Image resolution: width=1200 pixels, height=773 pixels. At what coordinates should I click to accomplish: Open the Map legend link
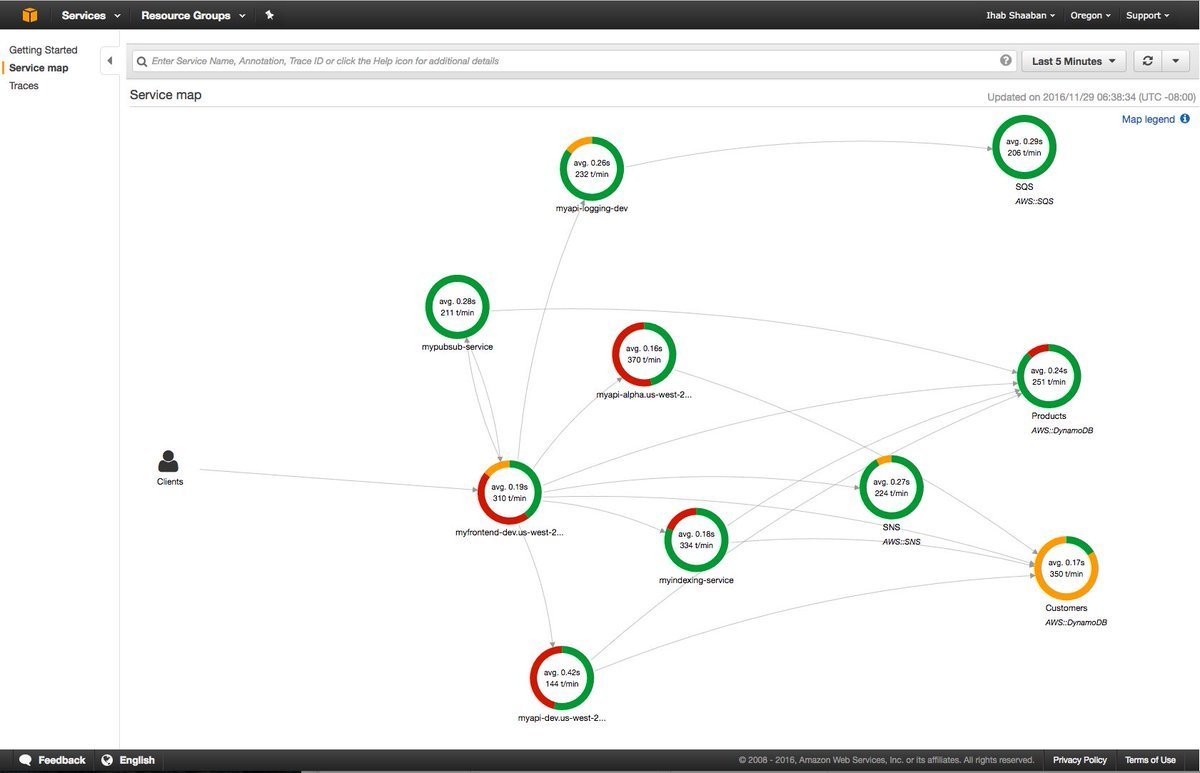tap(1148, 119)
